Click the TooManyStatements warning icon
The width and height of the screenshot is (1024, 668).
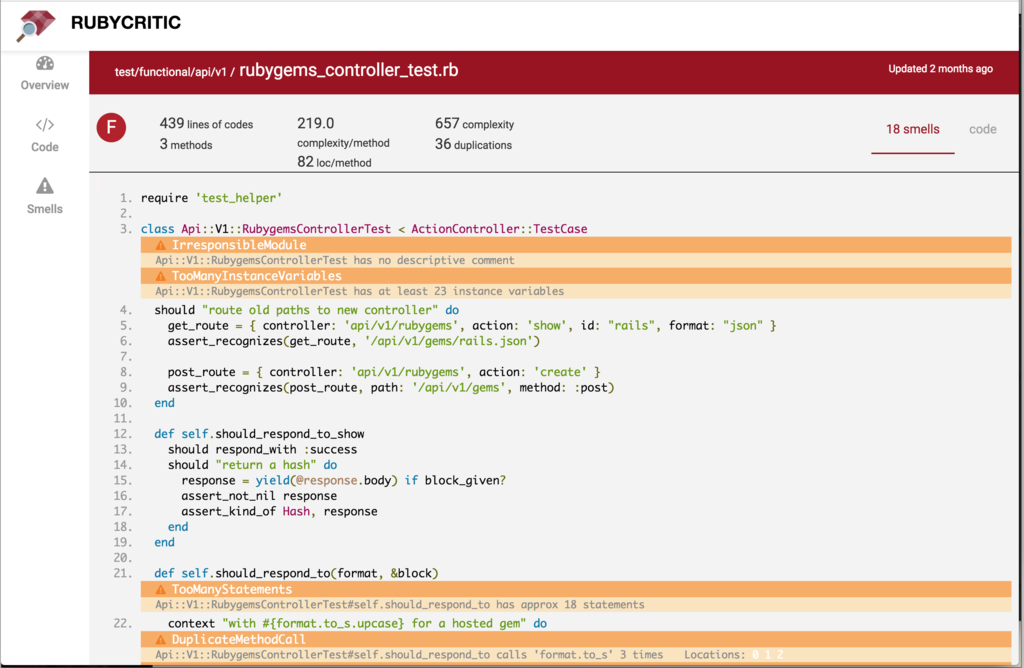tap(160, 590)
